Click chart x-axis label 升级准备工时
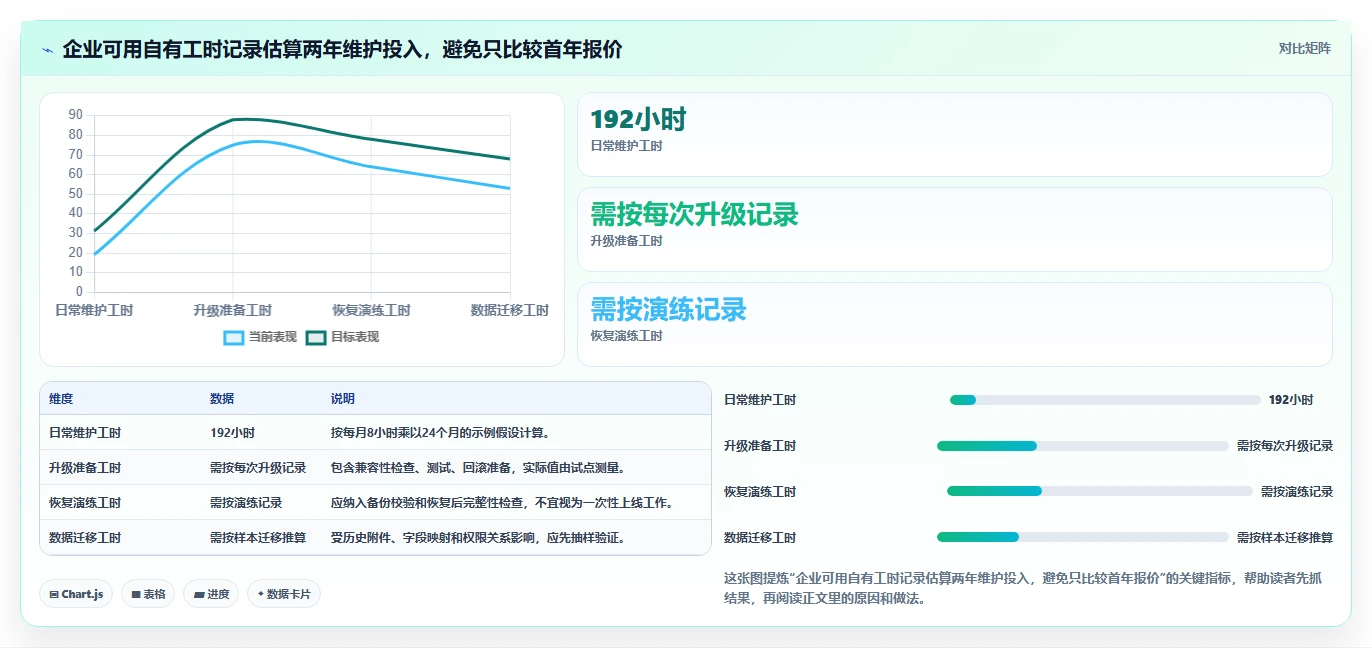The width and height of the screenshot is (1372, 648). [x=232, y=311]
